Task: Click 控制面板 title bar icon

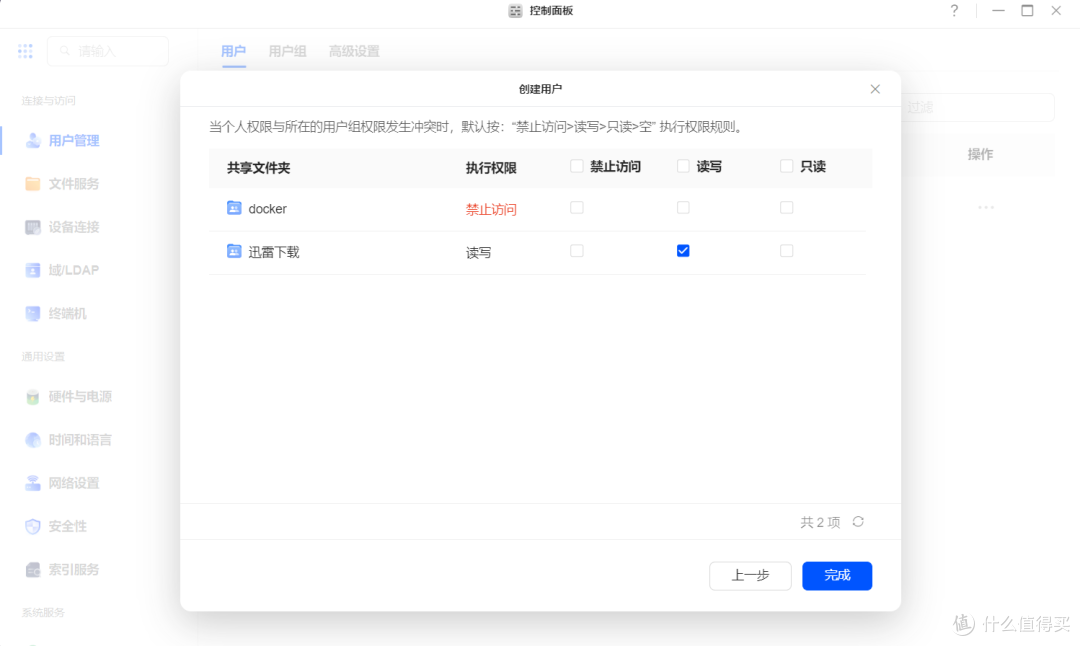Action: point(515,10)
